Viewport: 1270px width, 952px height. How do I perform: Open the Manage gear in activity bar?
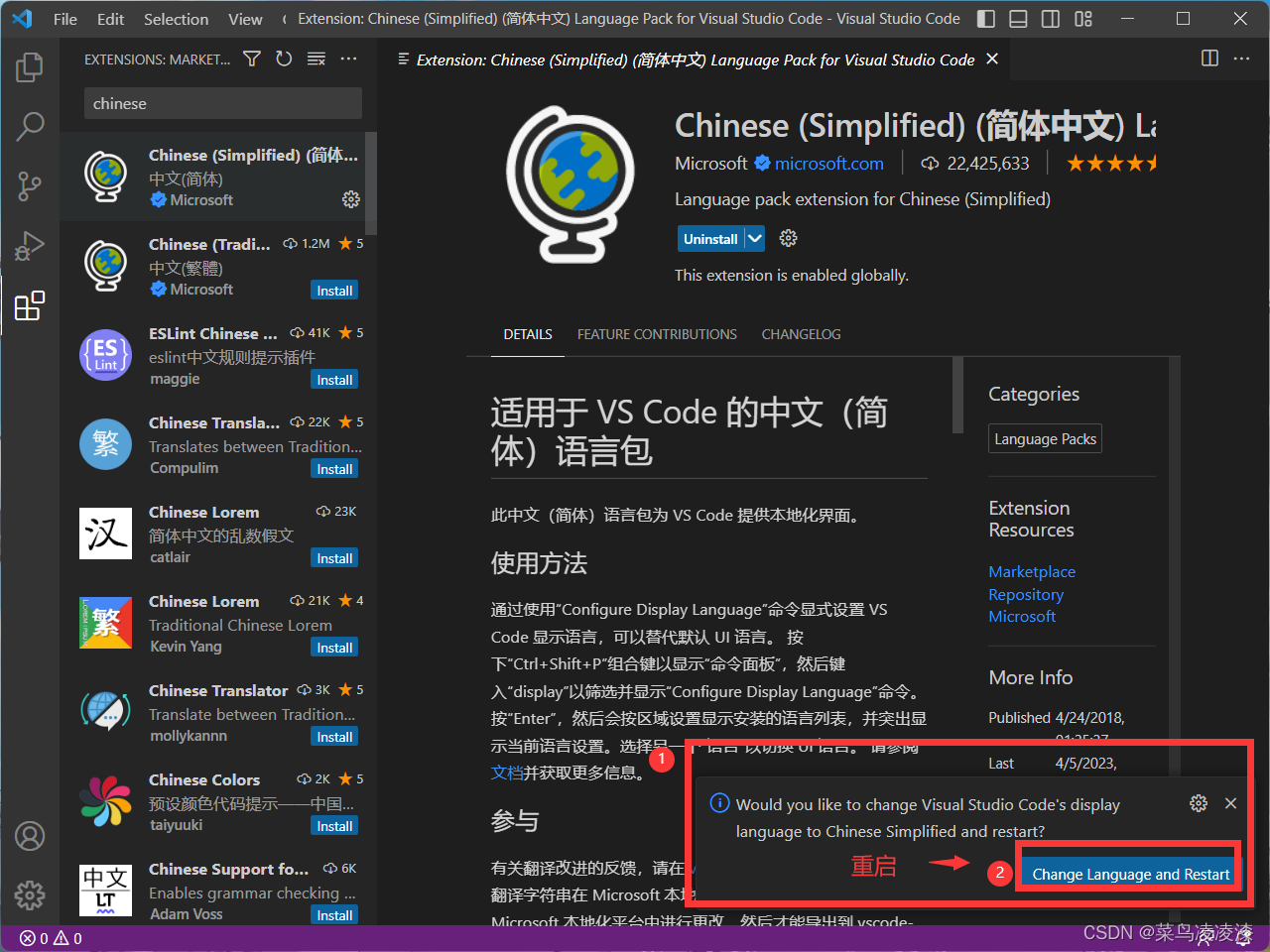30,894
